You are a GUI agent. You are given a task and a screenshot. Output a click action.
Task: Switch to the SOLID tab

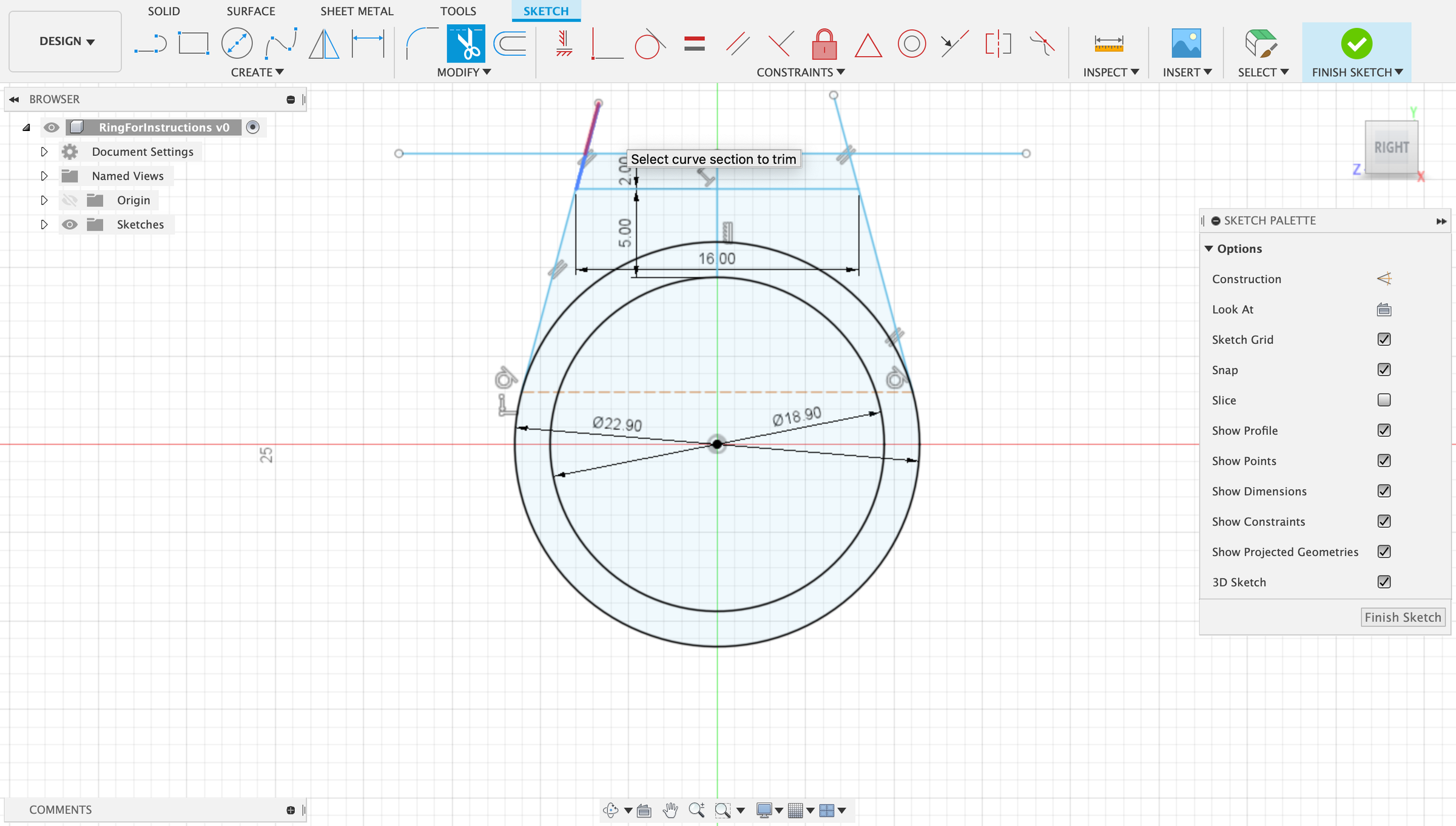(163, 11)
